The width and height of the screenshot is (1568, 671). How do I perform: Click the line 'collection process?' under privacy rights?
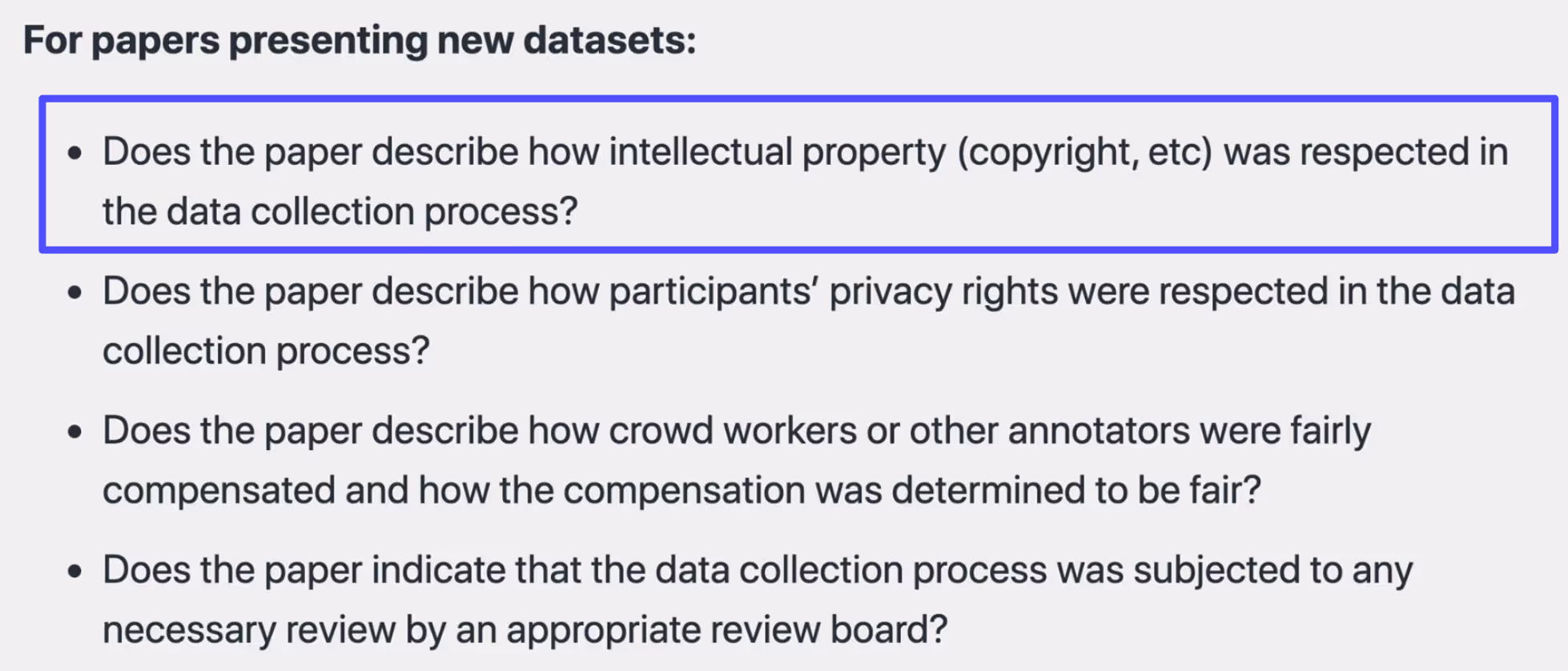pos(266,351)
